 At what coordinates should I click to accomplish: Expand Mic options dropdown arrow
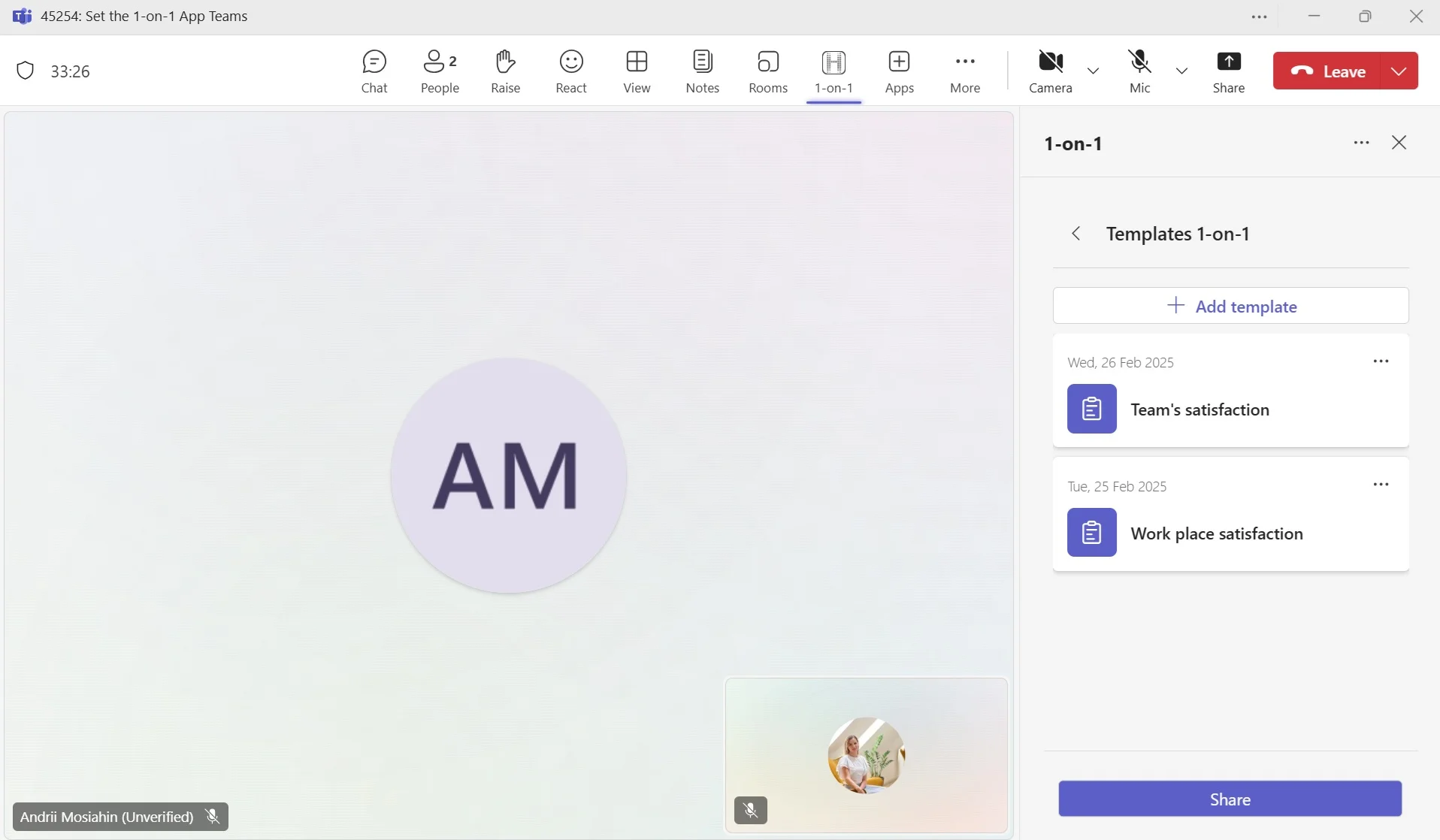point(1181,71)
